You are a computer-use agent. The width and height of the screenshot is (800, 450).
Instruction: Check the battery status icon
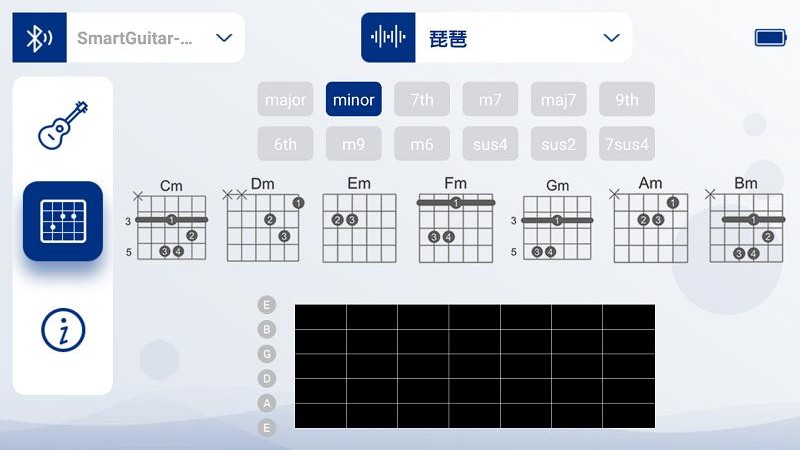pyautogui.click(x=771, y=38)
